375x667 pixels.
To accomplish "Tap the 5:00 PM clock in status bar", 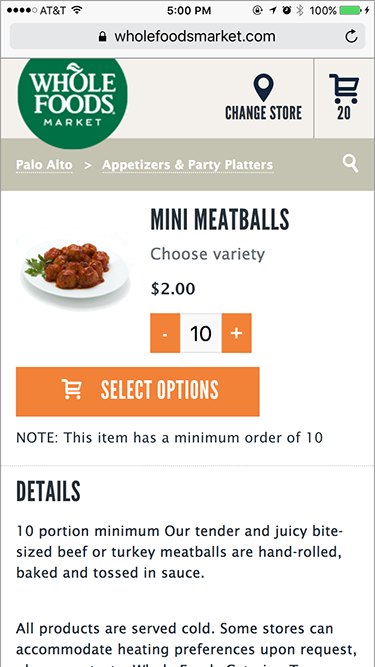I will (x=189, y=10).
